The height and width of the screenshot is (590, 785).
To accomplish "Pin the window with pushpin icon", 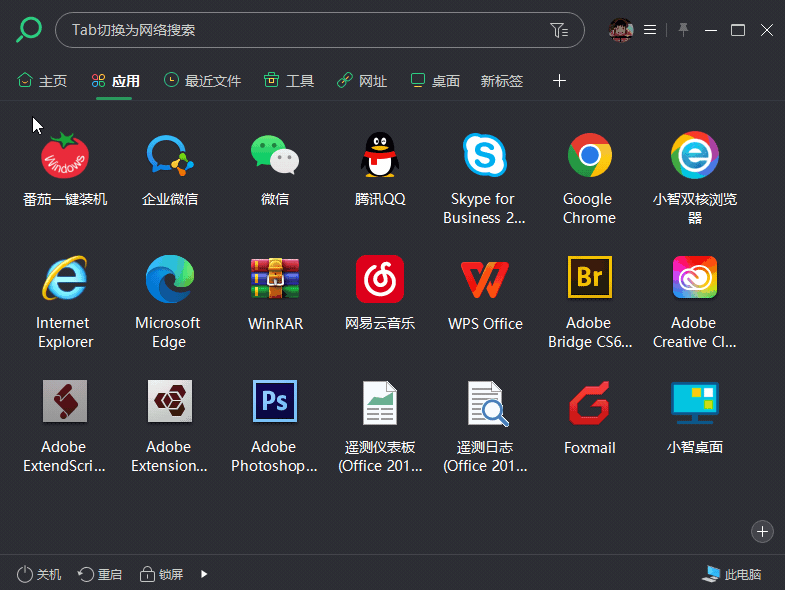I will (x=683, y=30).
